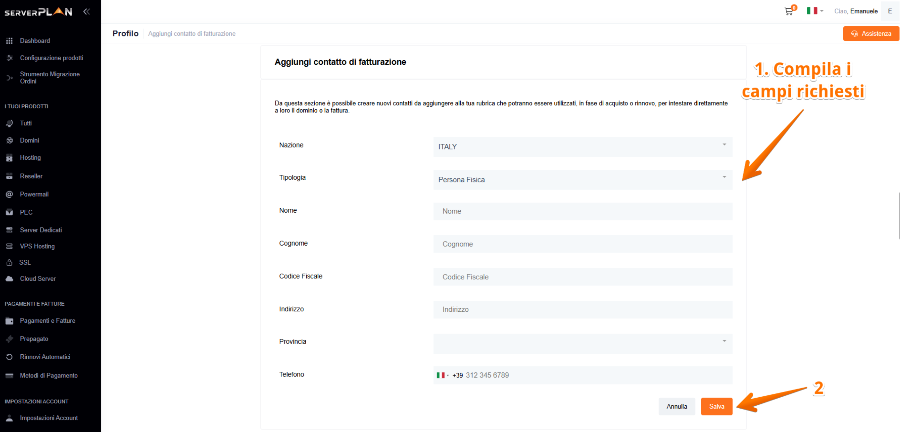Go to Rinnovi Automatici section
The height and width of the screenshot is (432, 900).
[44, 357]
